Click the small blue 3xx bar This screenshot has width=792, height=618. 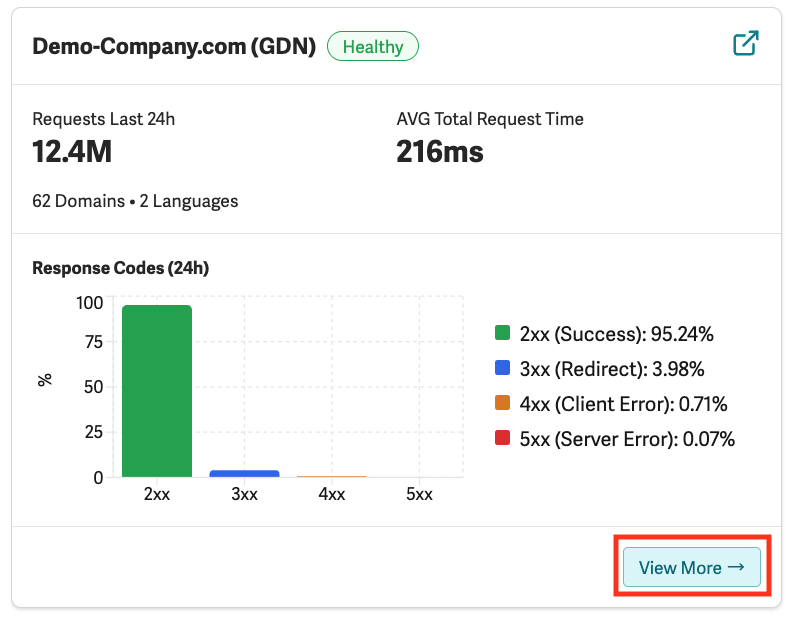[244, 473]
